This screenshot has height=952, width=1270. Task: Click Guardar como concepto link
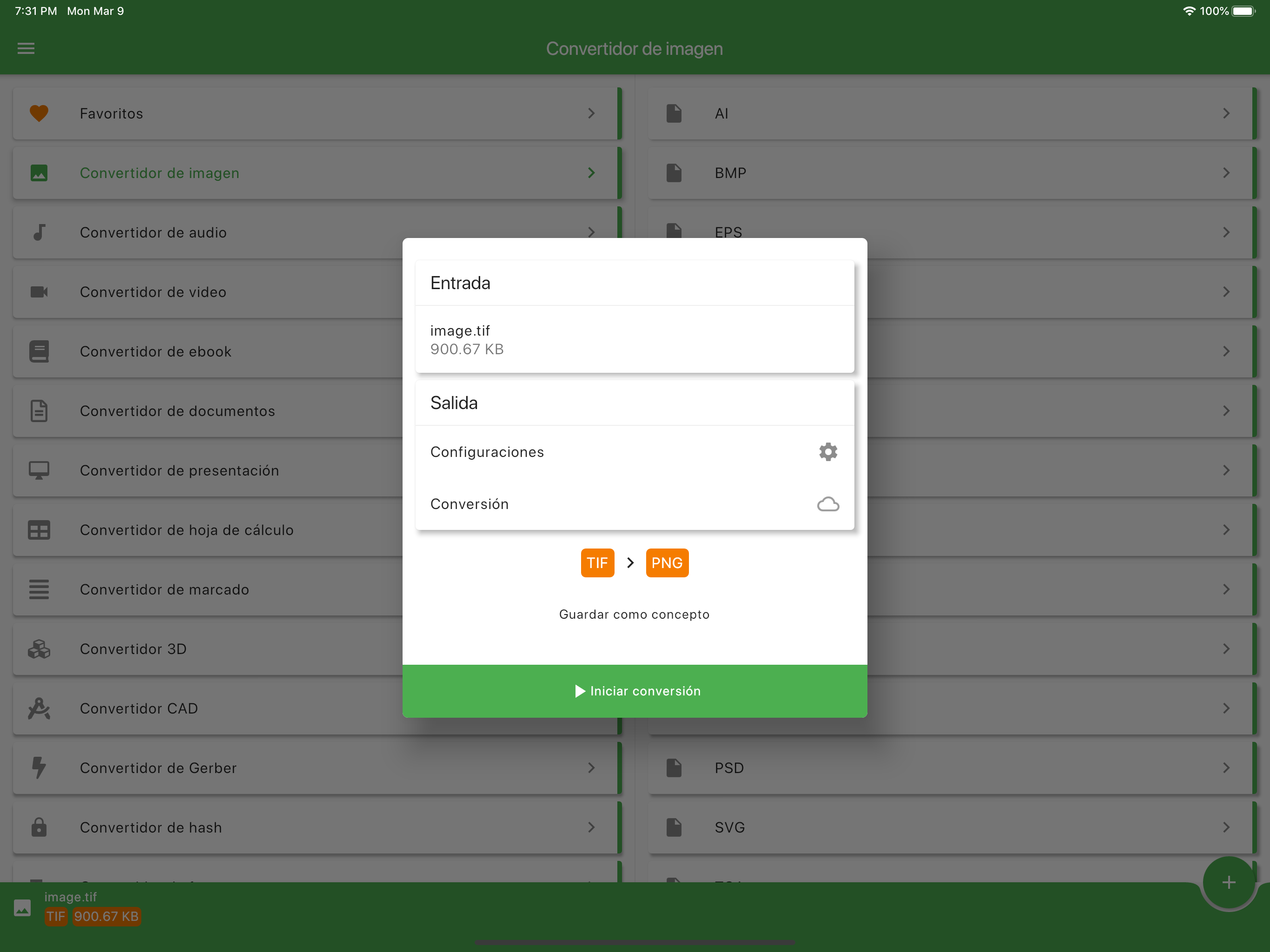tap(634, 615)
